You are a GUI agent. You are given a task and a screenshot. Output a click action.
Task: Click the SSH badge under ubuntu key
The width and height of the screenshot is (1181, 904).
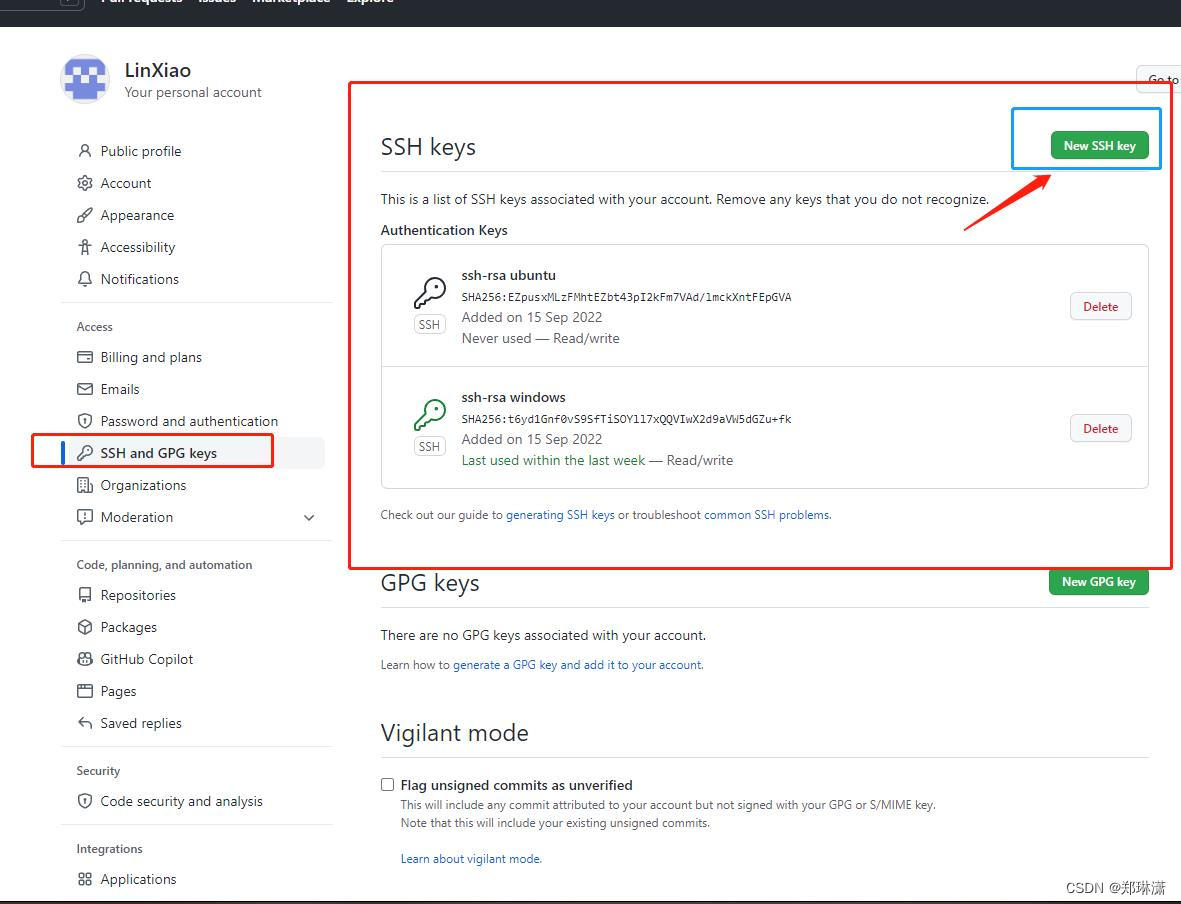tap(429, 325)
